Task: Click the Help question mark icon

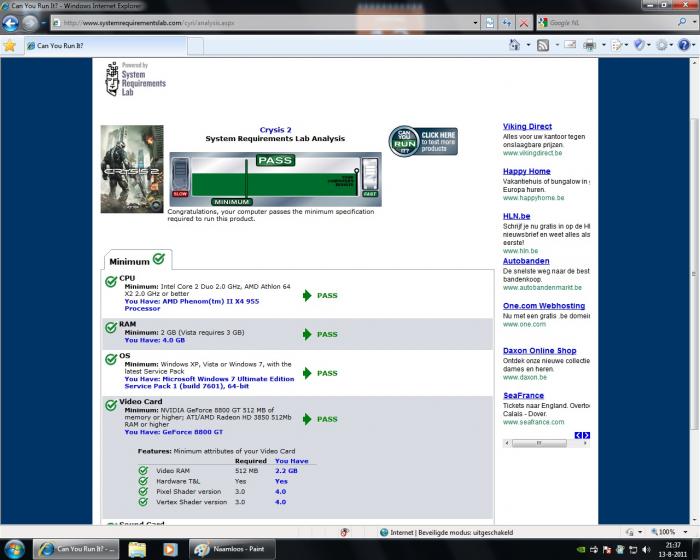Action: [x=685, y=45]
